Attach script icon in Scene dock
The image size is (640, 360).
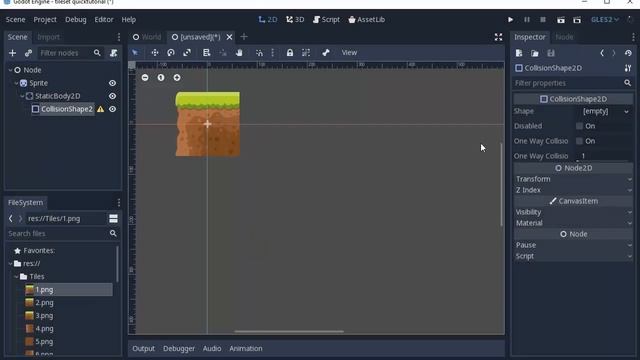[x=113, y=53]
